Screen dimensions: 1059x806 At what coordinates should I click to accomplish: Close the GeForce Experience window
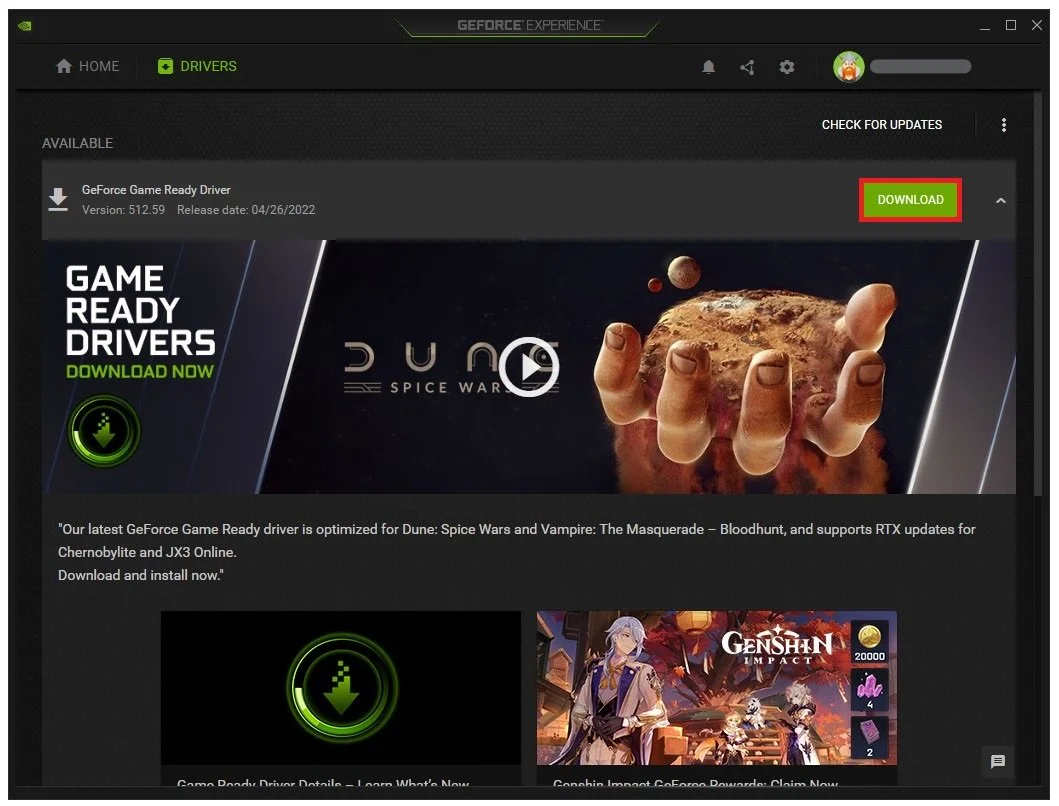1037,26
